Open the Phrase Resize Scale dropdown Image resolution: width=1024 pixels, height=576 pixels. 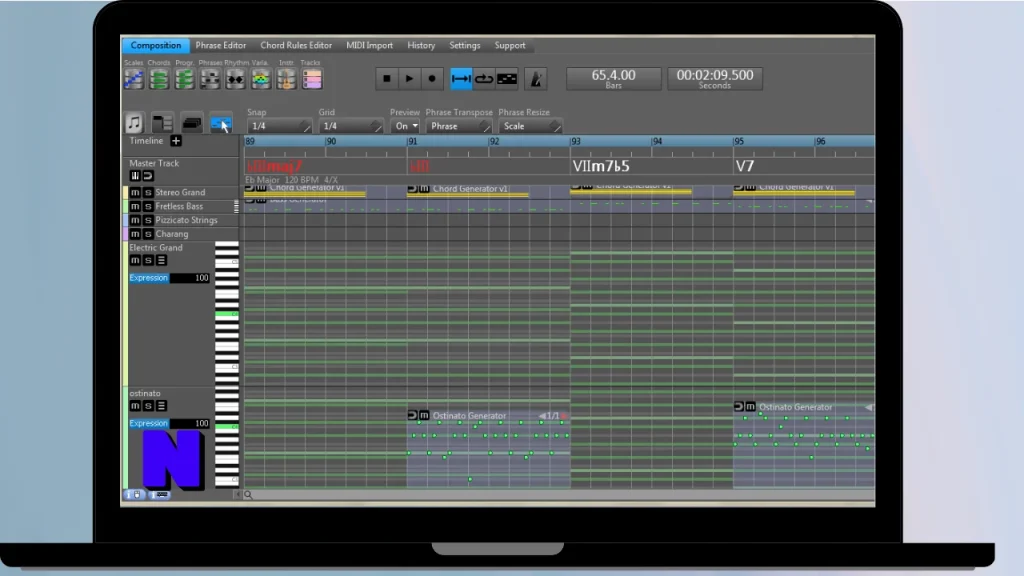pos(530,126)
